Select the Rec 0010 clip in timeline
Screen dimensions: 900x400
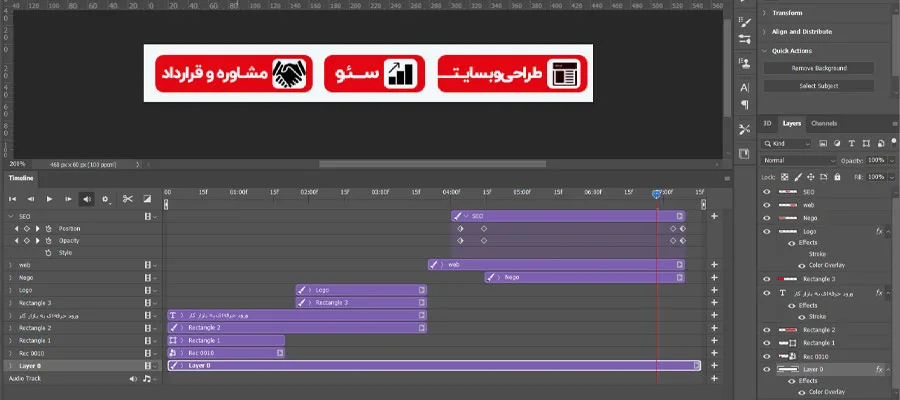(226, 353)
